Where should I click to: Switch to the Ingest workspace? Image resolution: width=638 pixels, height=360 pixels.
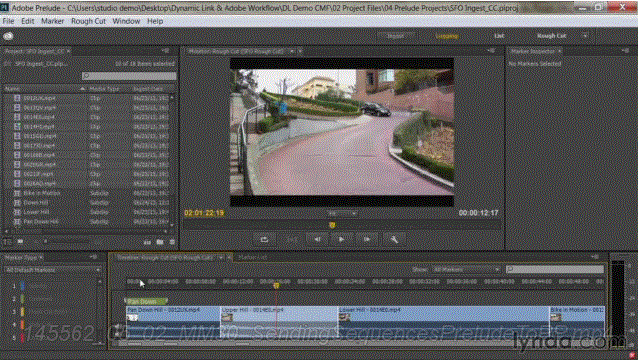coord(395,36)
